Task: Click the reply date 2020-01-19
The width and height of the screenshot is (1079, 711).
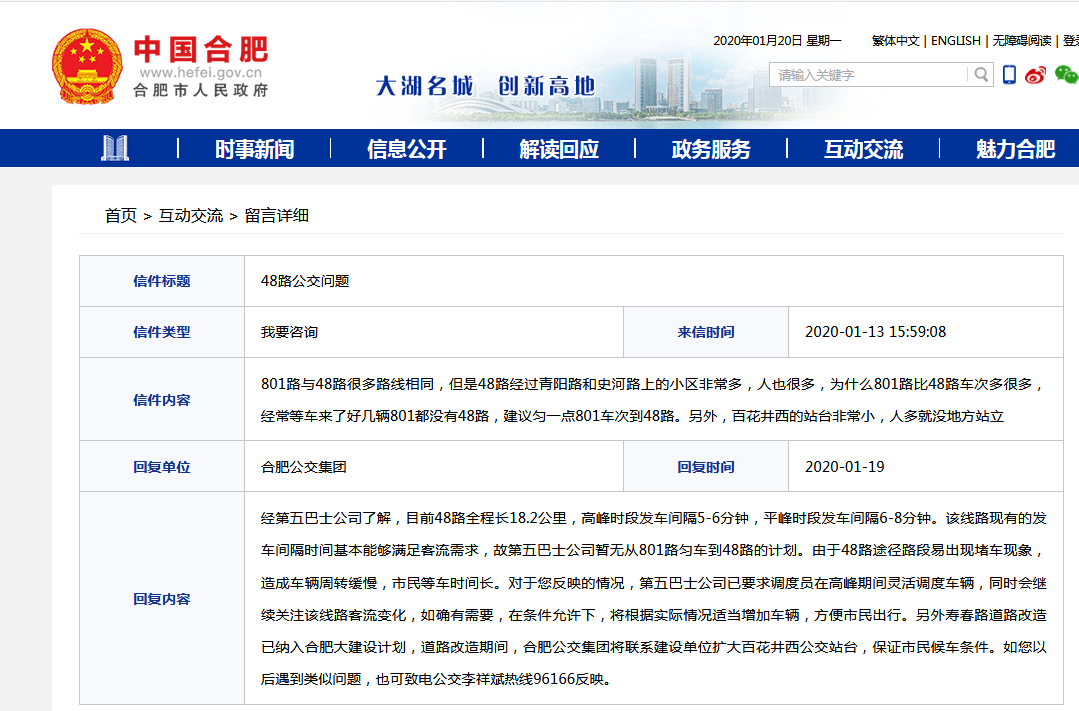Action: (844, 467)
